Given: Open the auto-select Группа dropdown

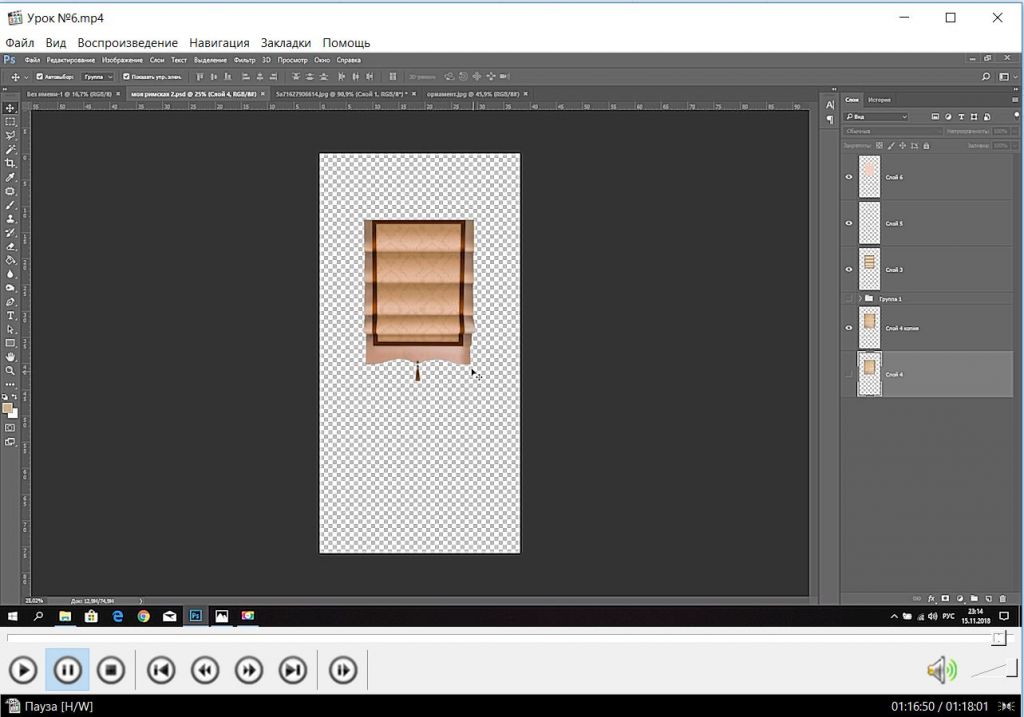Looking at the screenshot, I should pyautogui.click(x=96, y=77).
